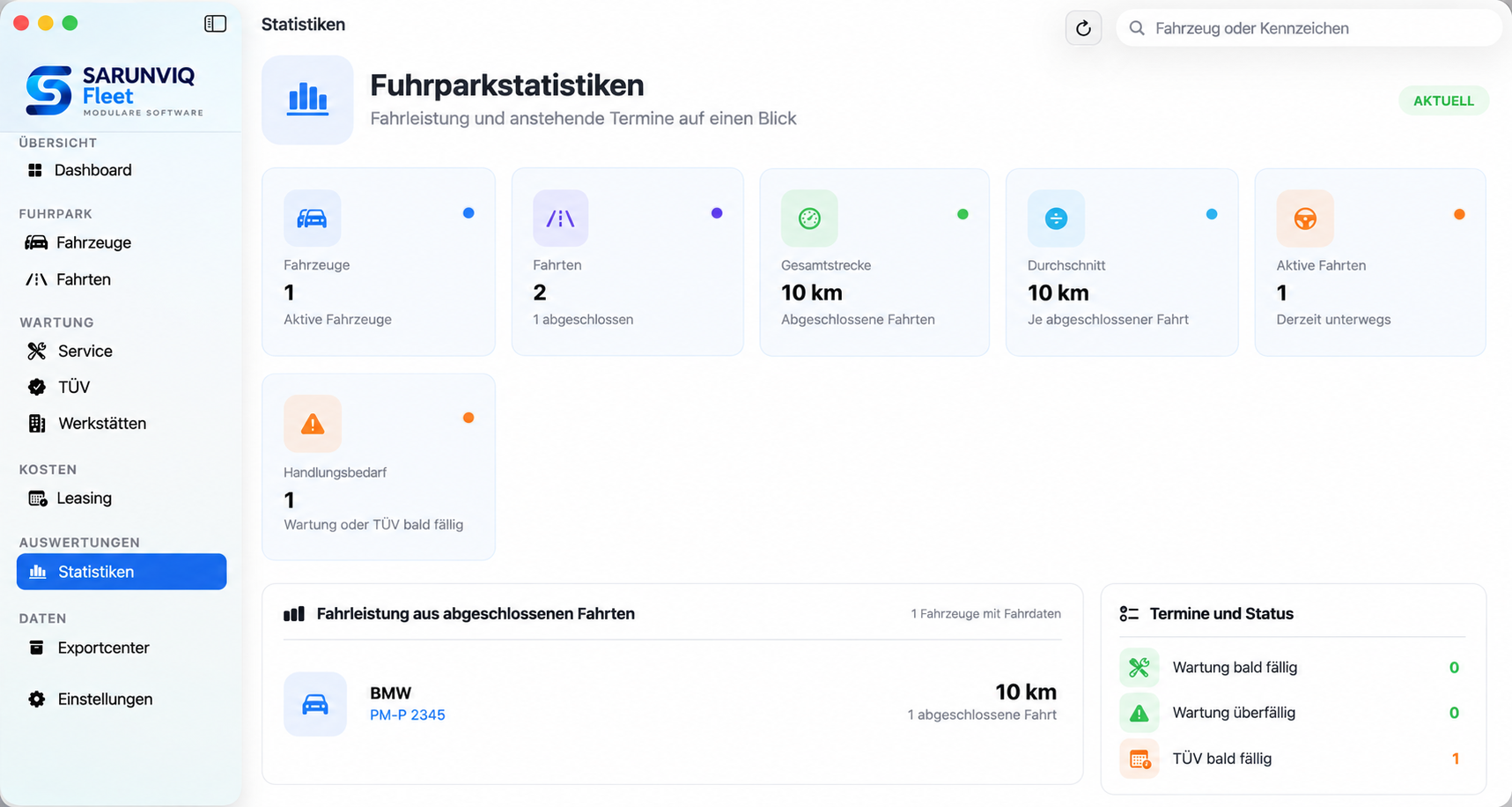
Task: Click the wrench icon for Wartung bald fällig
Action: (1139, 668)
